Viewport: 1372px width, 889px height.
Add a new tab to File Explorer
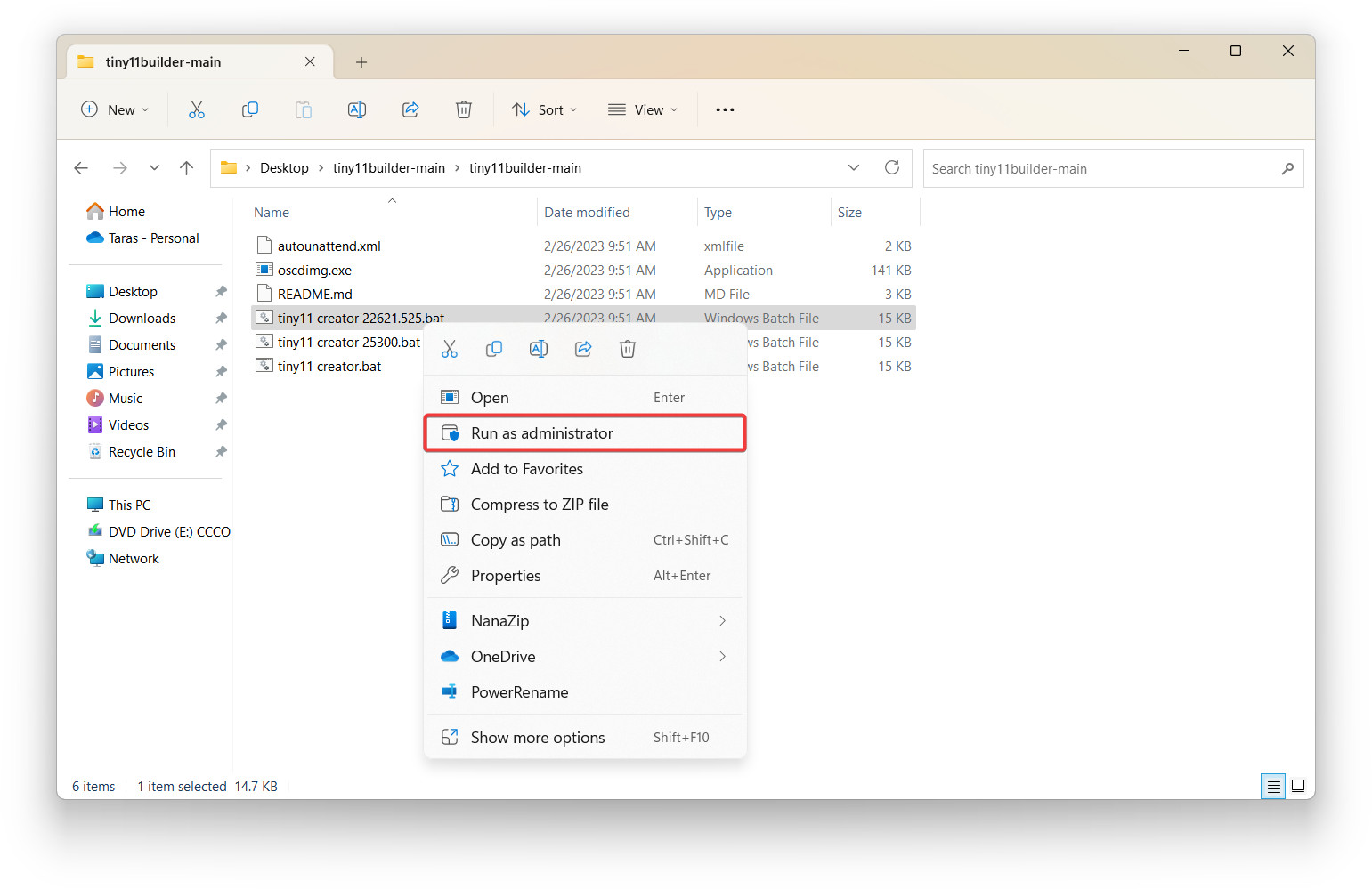tap(361, 62)
